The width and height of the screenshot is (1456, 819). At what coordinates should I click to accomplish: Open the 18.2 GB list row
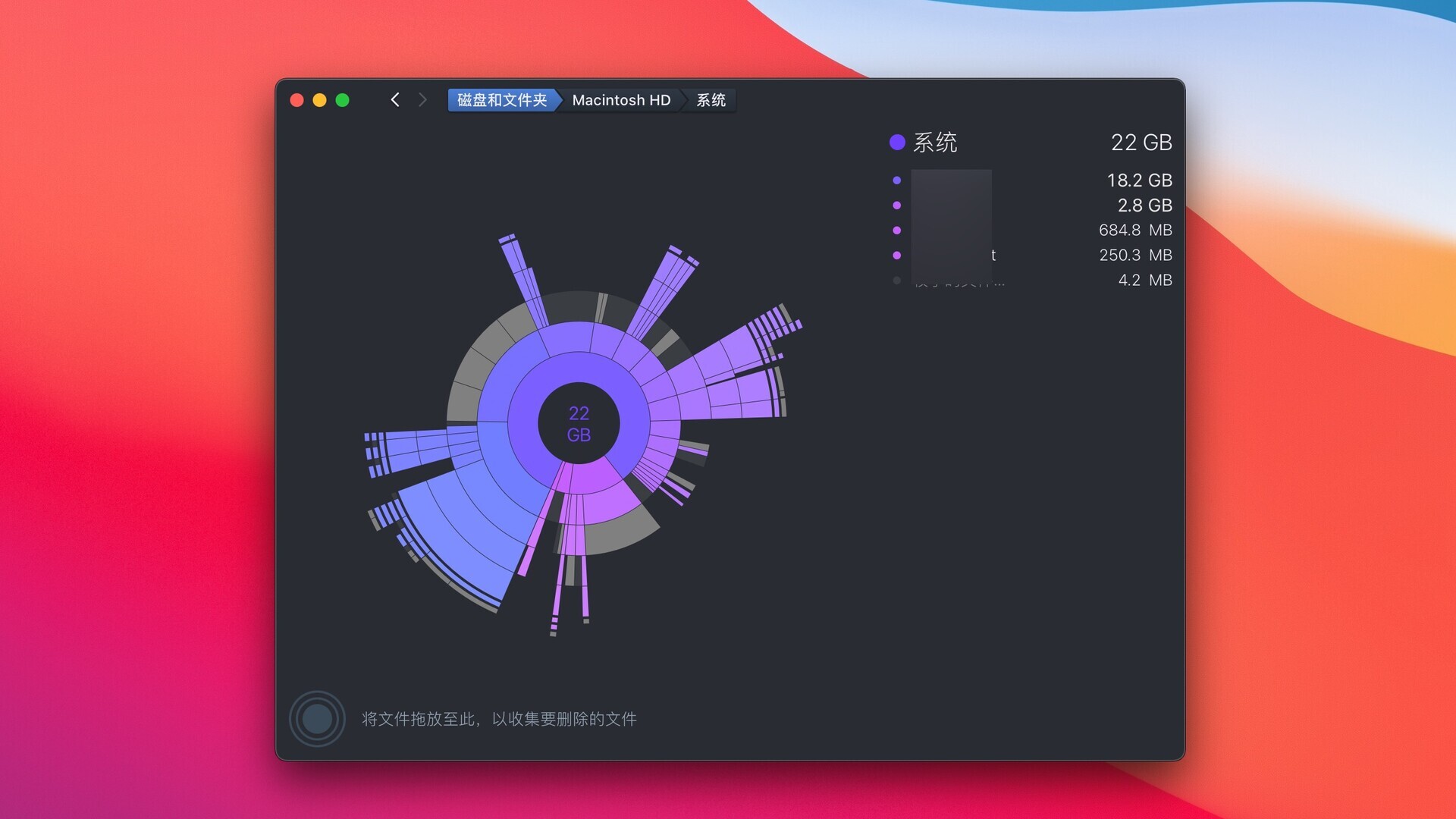pos(1032,180)
